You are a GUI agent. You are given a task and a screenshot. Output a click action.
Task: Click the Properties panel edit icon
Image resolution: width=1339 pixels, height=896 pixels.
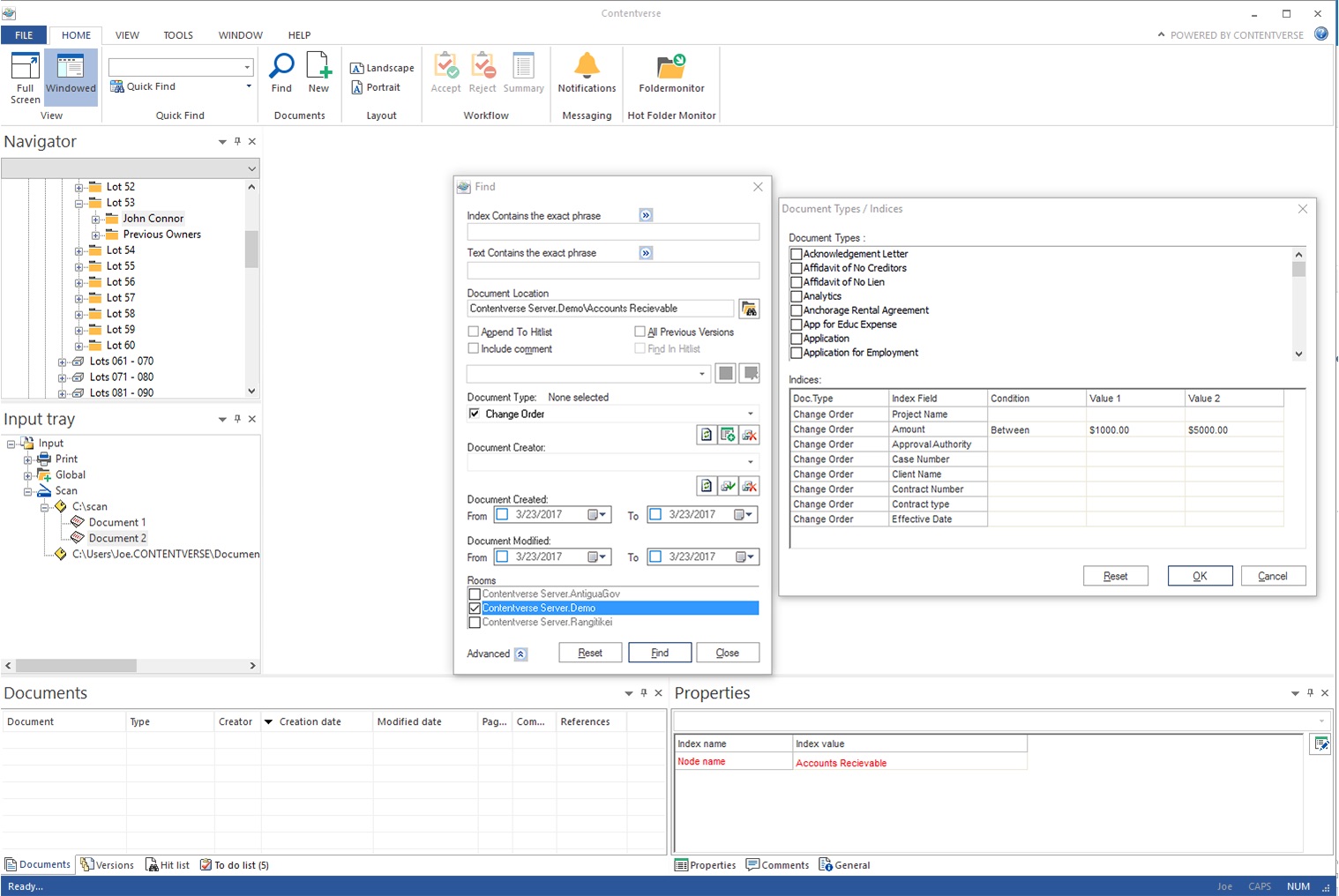click(x=1320, y=744)
